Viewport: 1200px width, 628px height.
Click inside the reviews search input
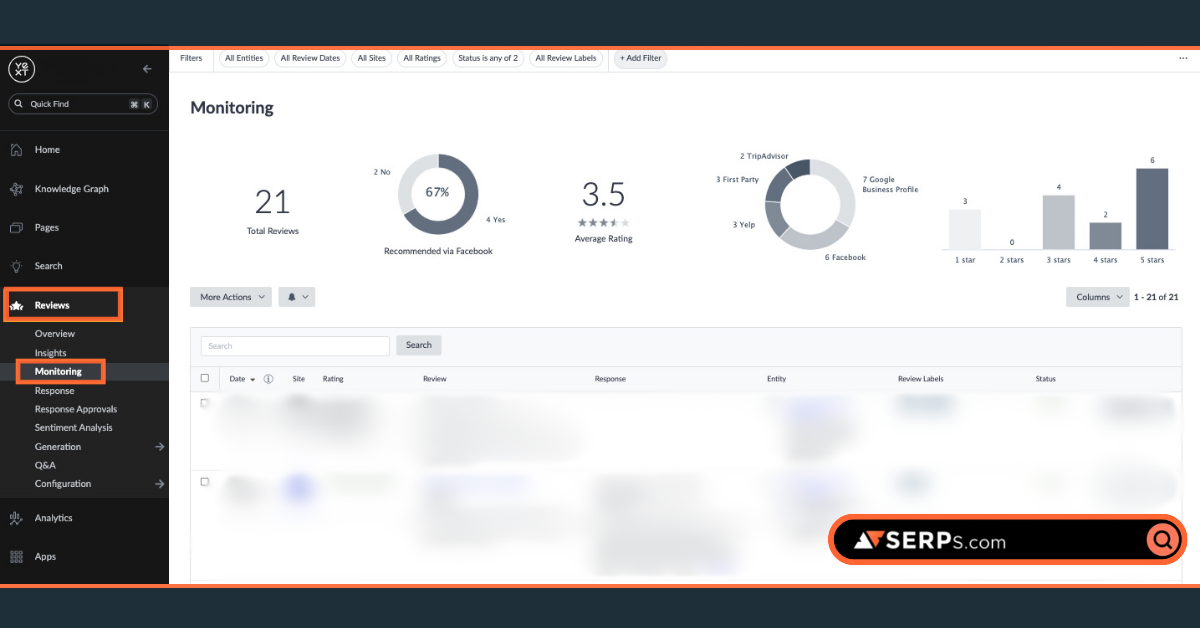(x=295, y=346)
